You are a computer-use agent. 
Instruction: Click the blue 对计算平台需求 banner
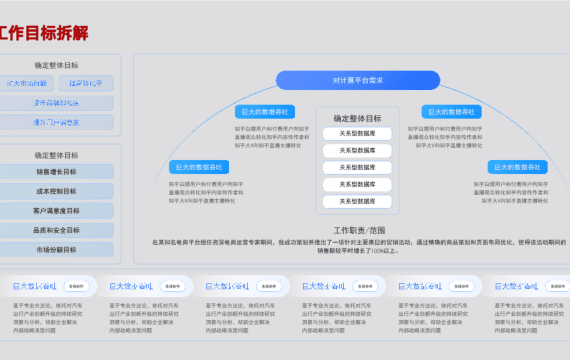pos(358,80)
